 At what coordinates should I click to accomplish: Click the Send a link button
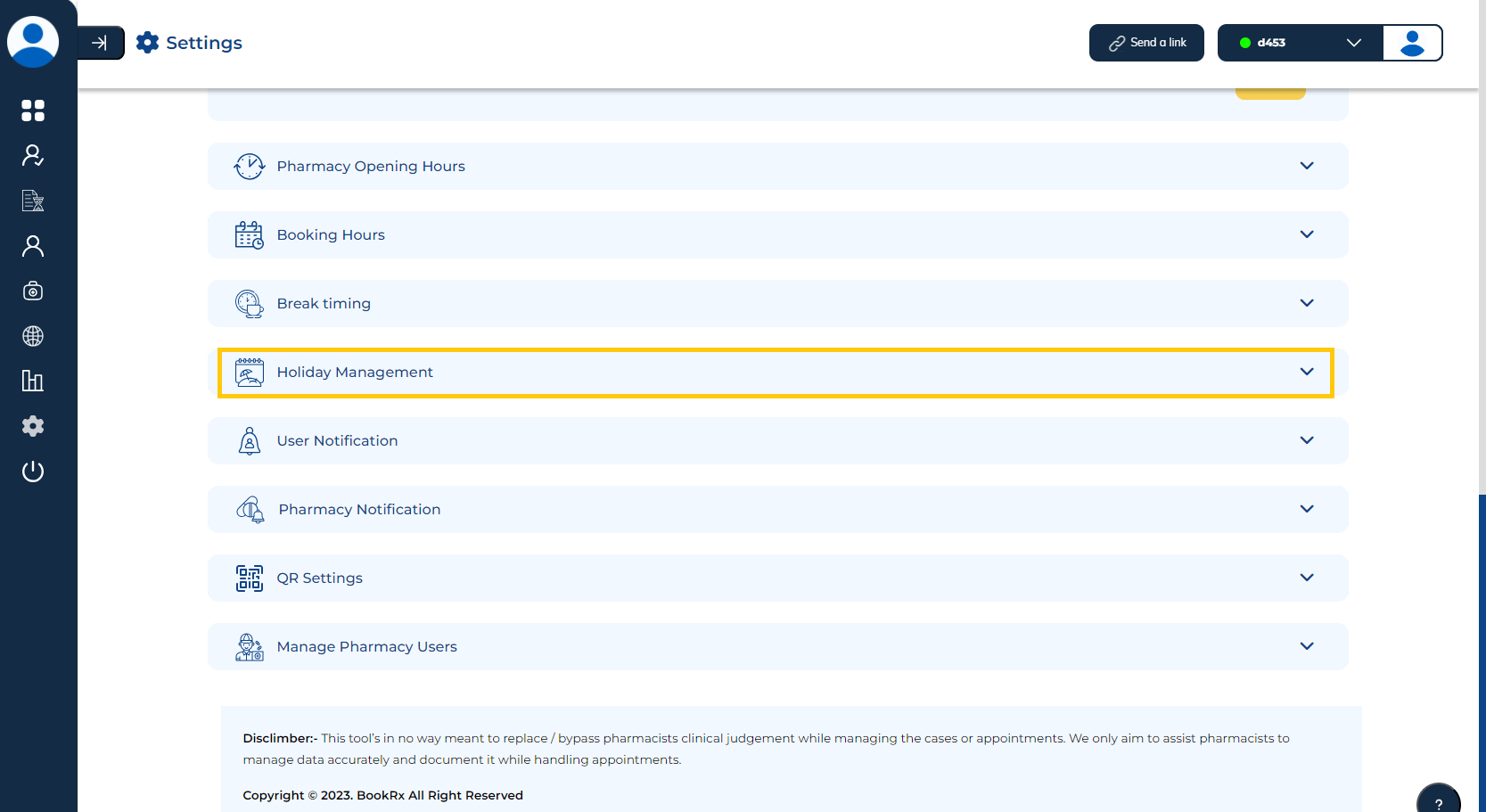(x=1146, y=43)
